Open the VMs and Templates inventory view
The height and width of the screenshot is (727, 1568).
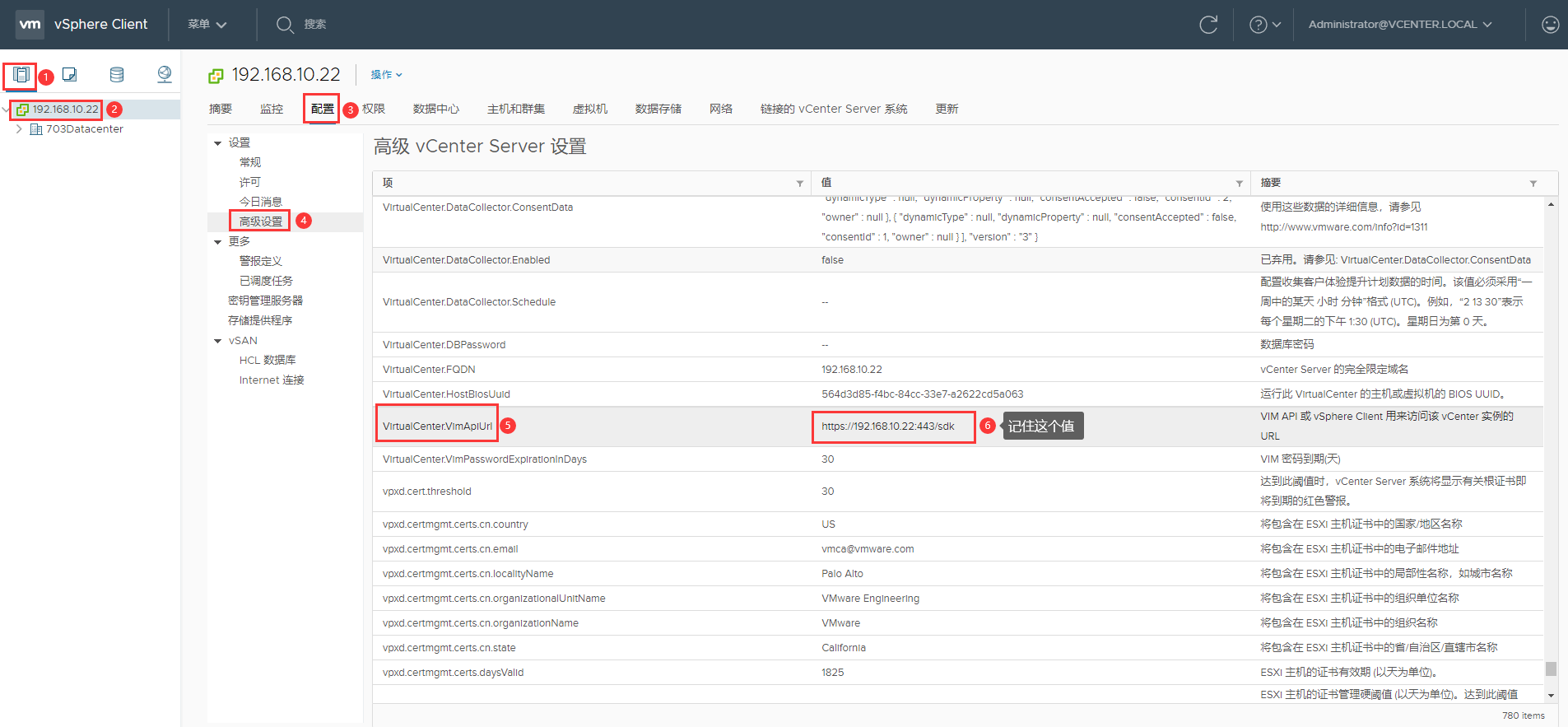70,75
